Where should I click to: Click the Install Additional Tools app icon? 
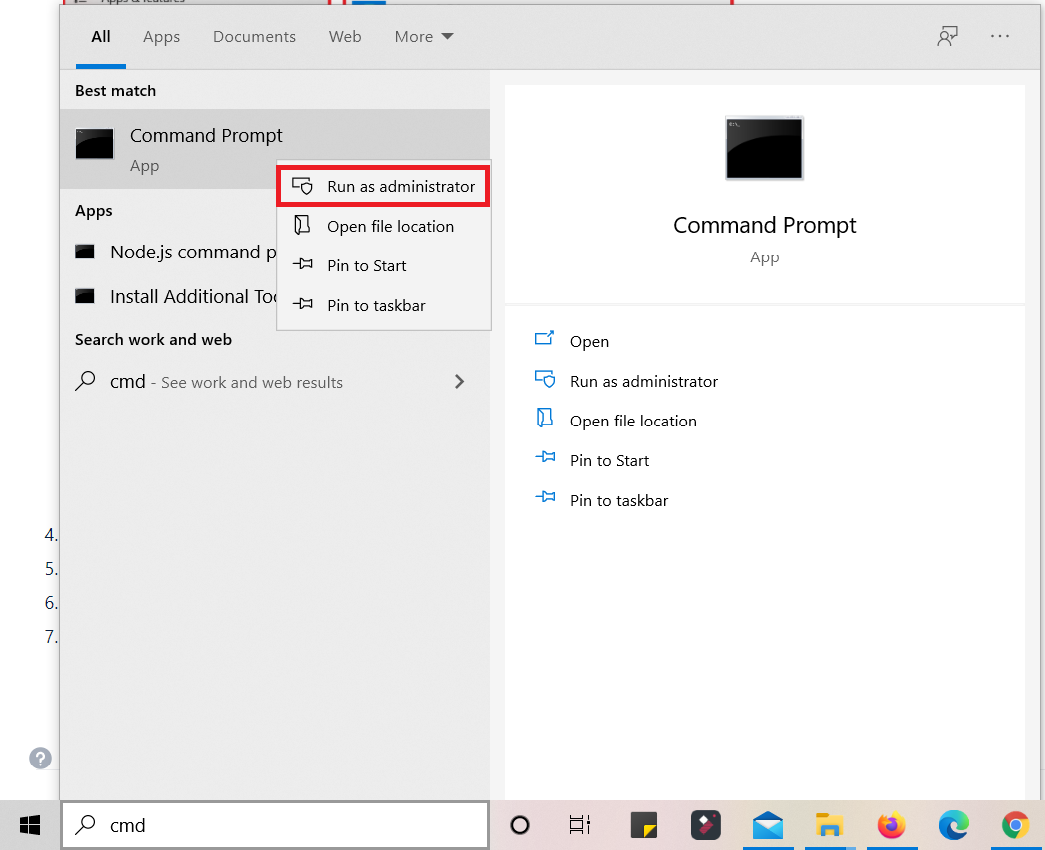pyautogui.click(x=85, y=296)
